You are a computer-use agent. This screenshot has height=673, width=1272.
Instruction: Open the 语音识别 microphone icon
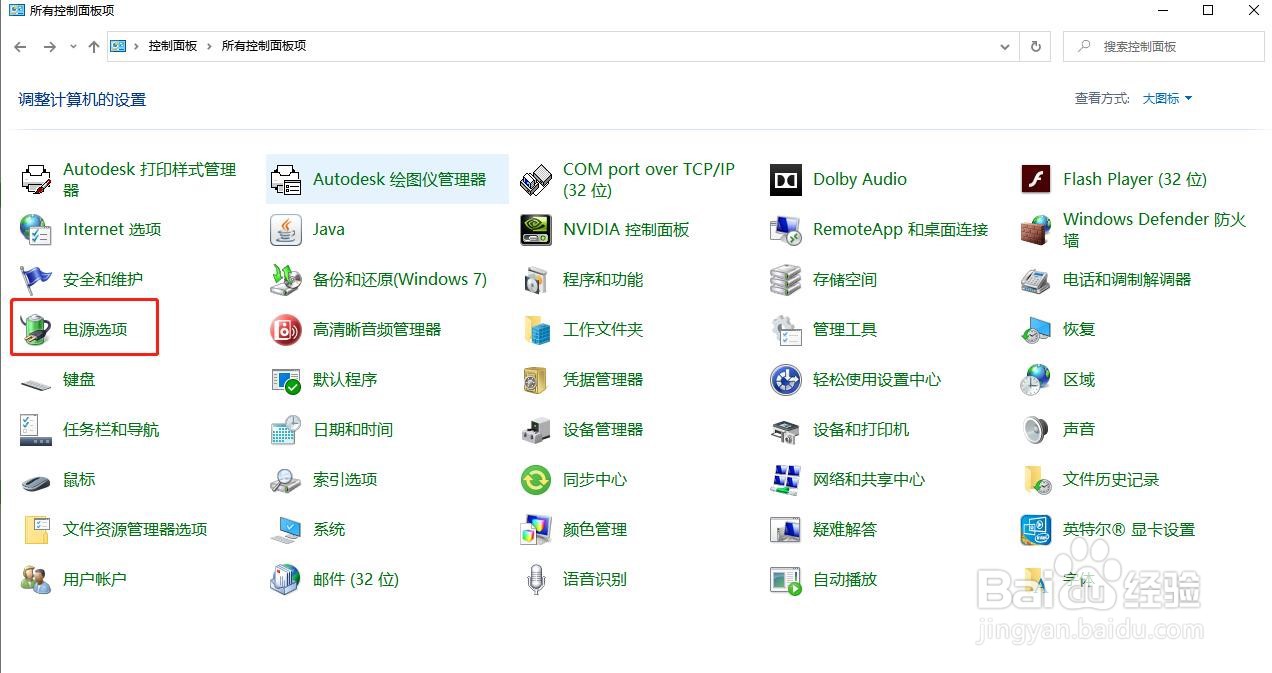(x=536, y=580)
